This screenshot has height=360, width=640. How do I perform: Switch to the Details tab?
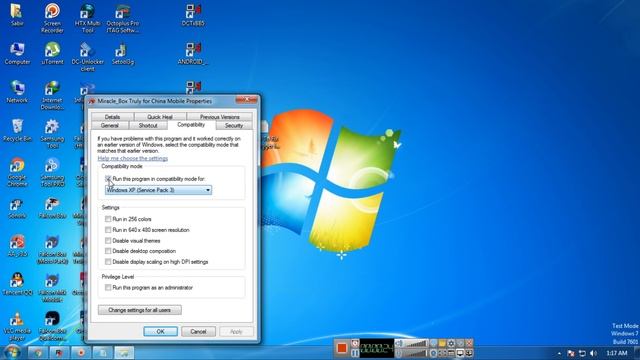pos(112,117)
